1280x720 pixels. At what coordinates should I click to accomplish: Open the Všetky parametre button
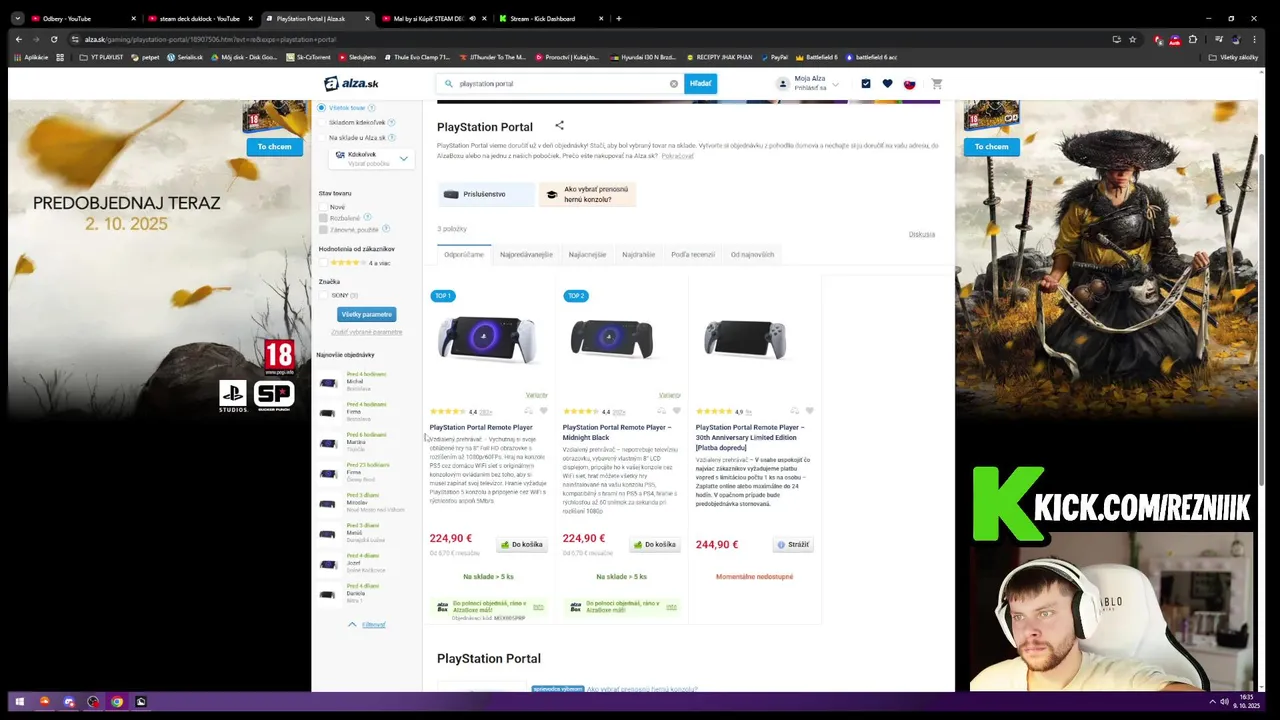[367, 314]
